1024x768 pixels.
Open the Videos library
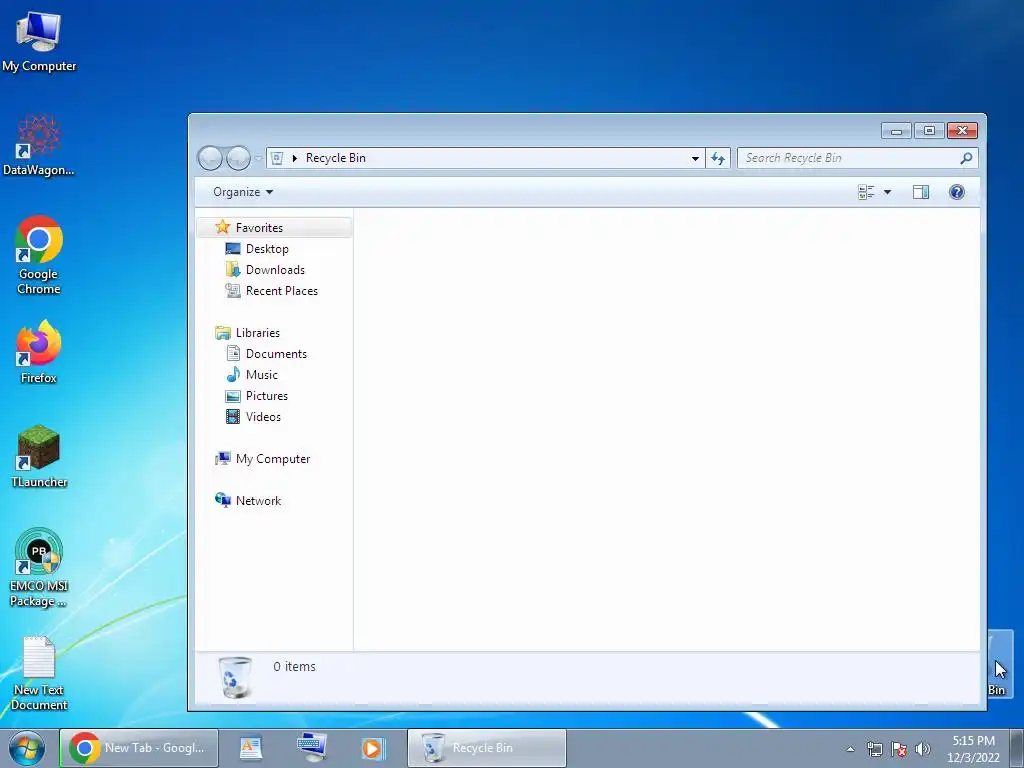[263, 417]
